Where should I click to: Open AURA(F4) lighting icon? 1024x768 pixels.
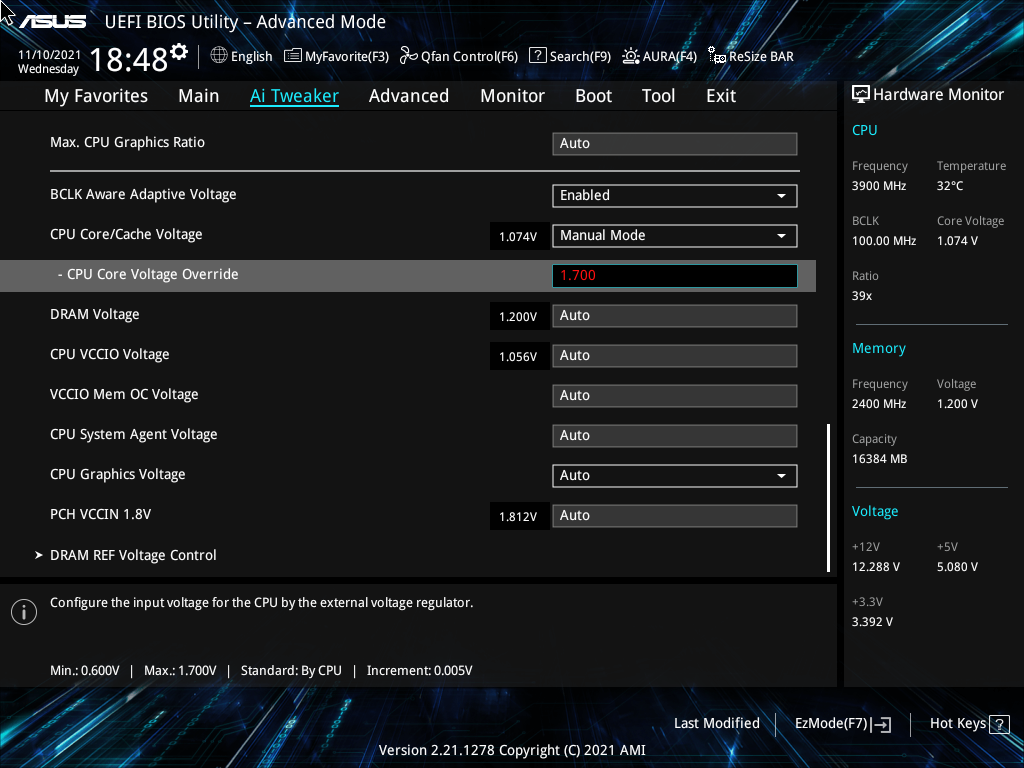pyautogui.click(x=630, y=56)
